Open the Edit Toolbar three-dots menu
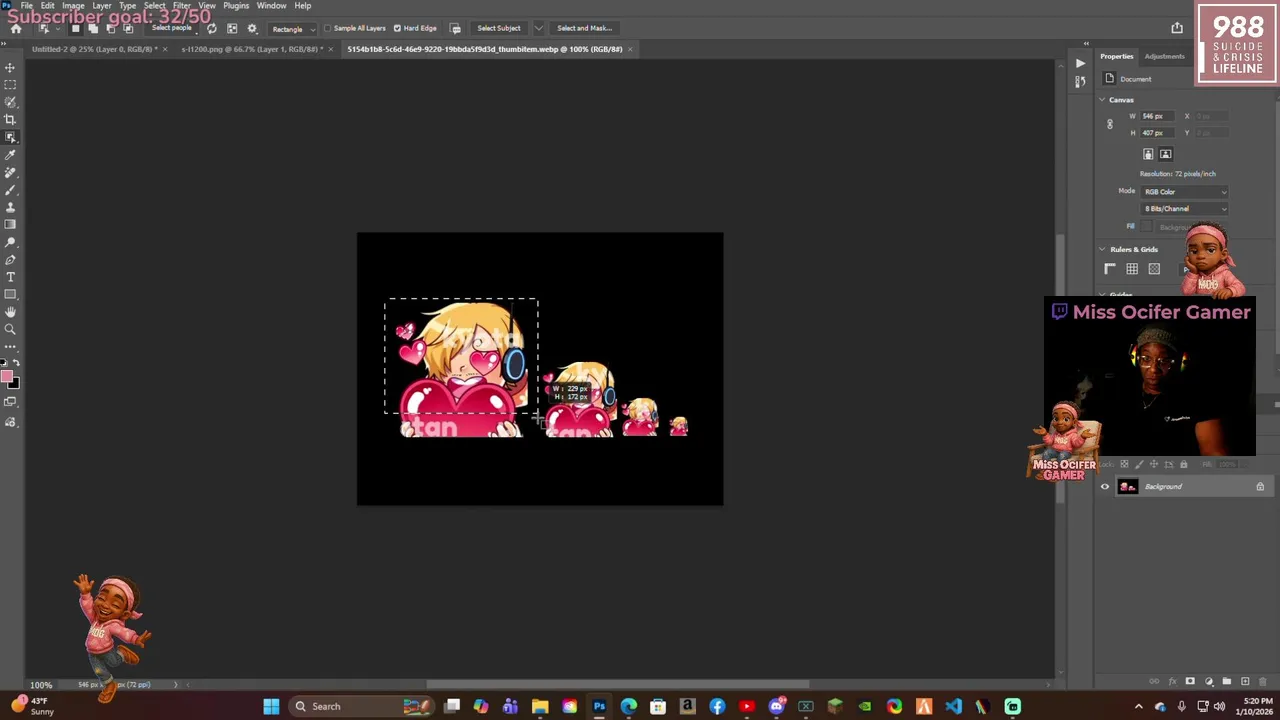1280x720 pixels. [10, 346]
